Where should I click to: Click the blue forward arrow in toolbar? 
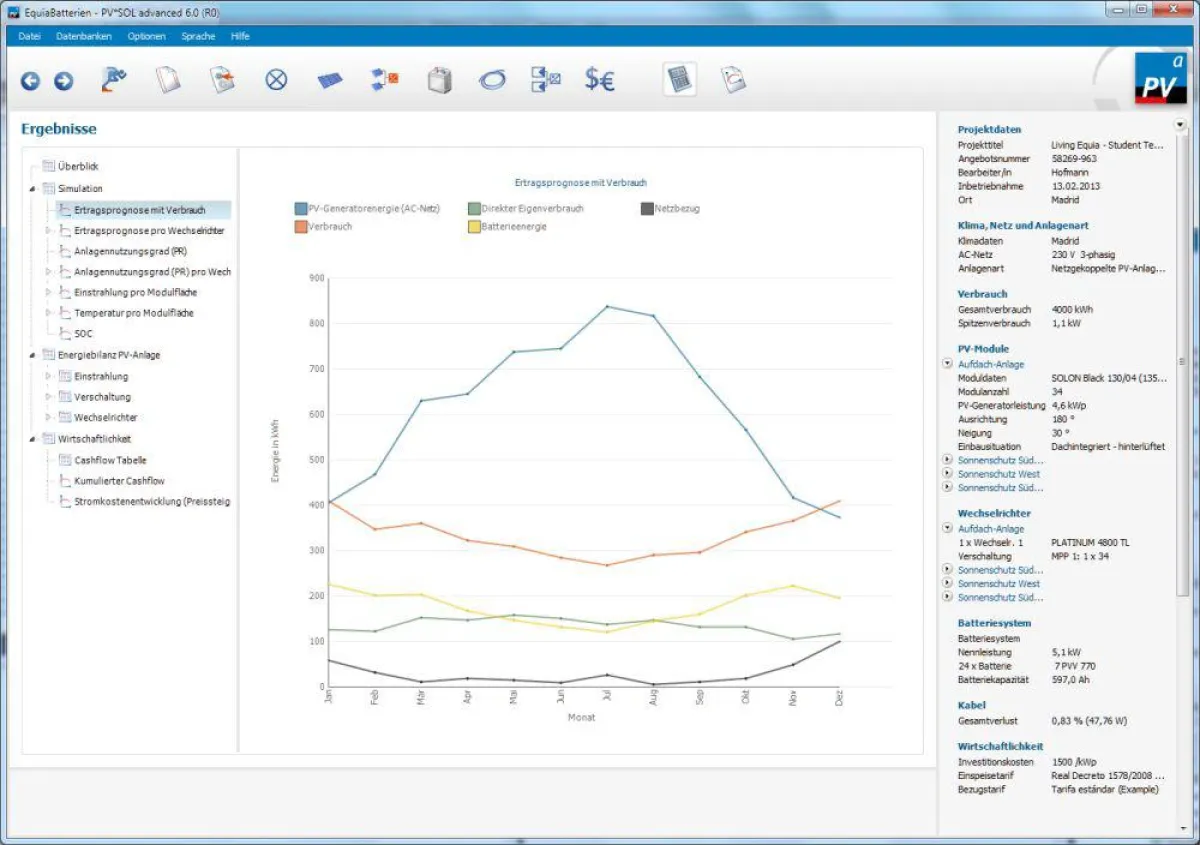[x=63, y=81]
